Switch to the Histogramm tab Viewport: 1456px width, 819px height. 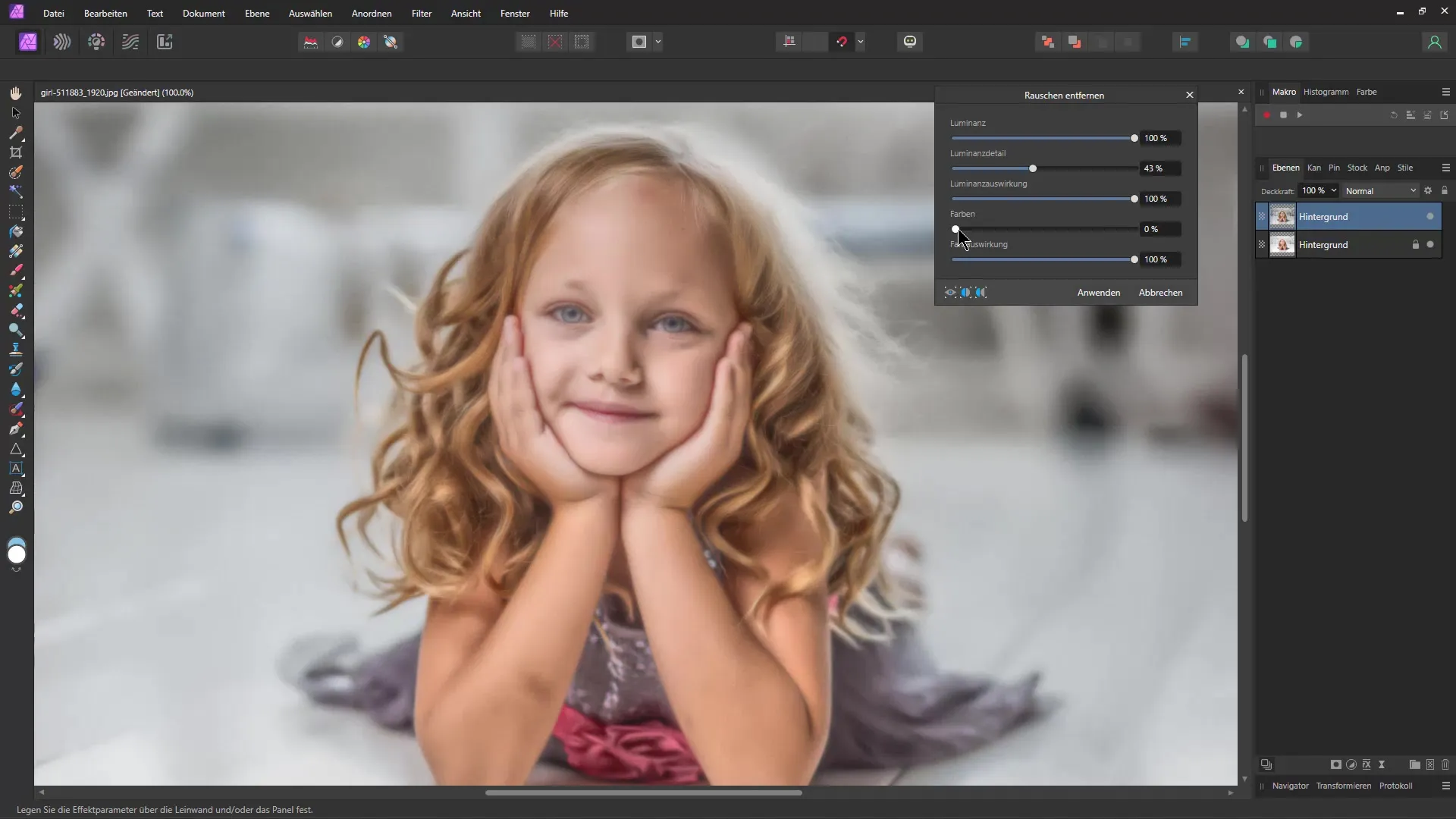[1326, 93]
